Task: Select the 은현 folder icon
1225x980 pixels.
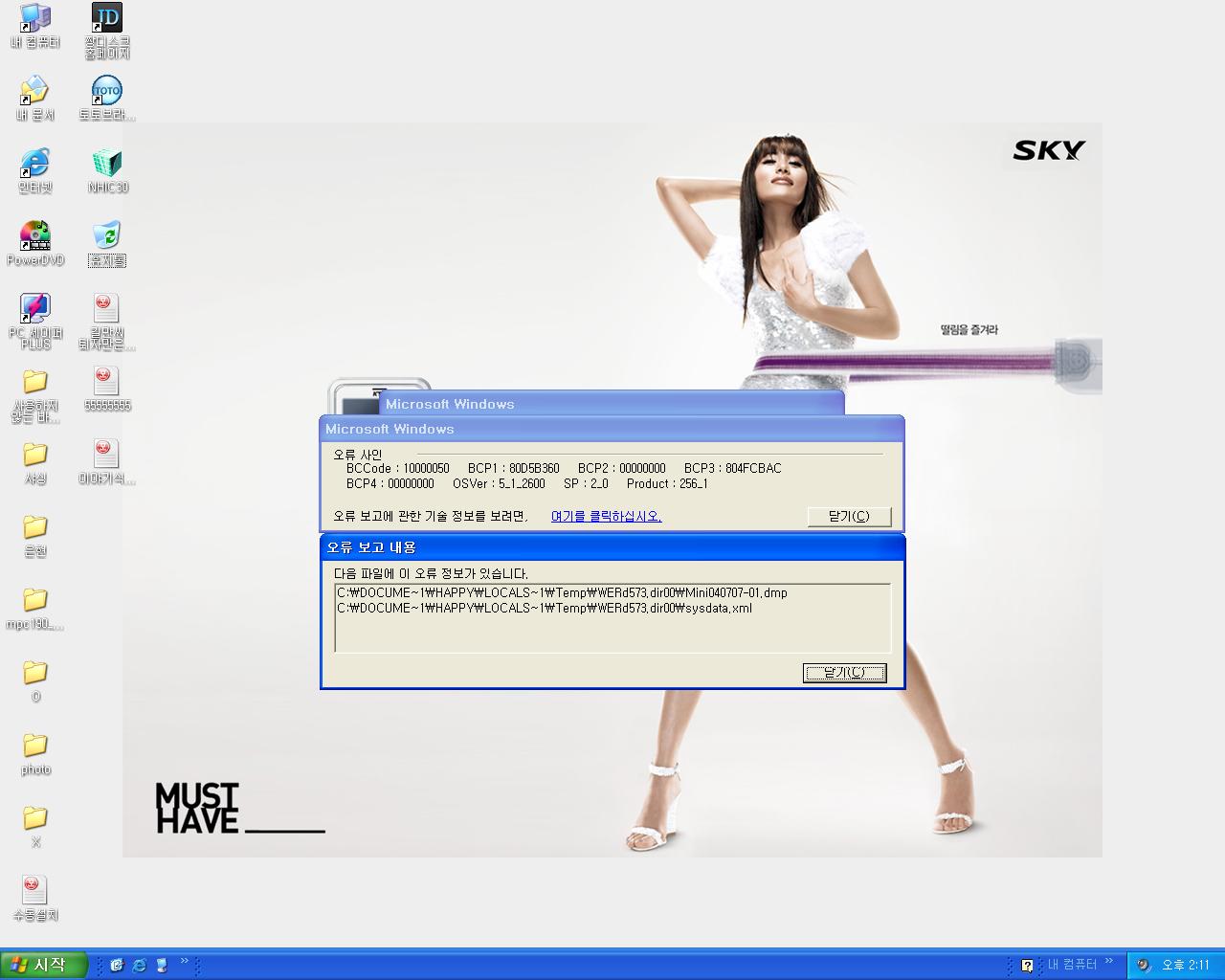Action: pos(35,535)
